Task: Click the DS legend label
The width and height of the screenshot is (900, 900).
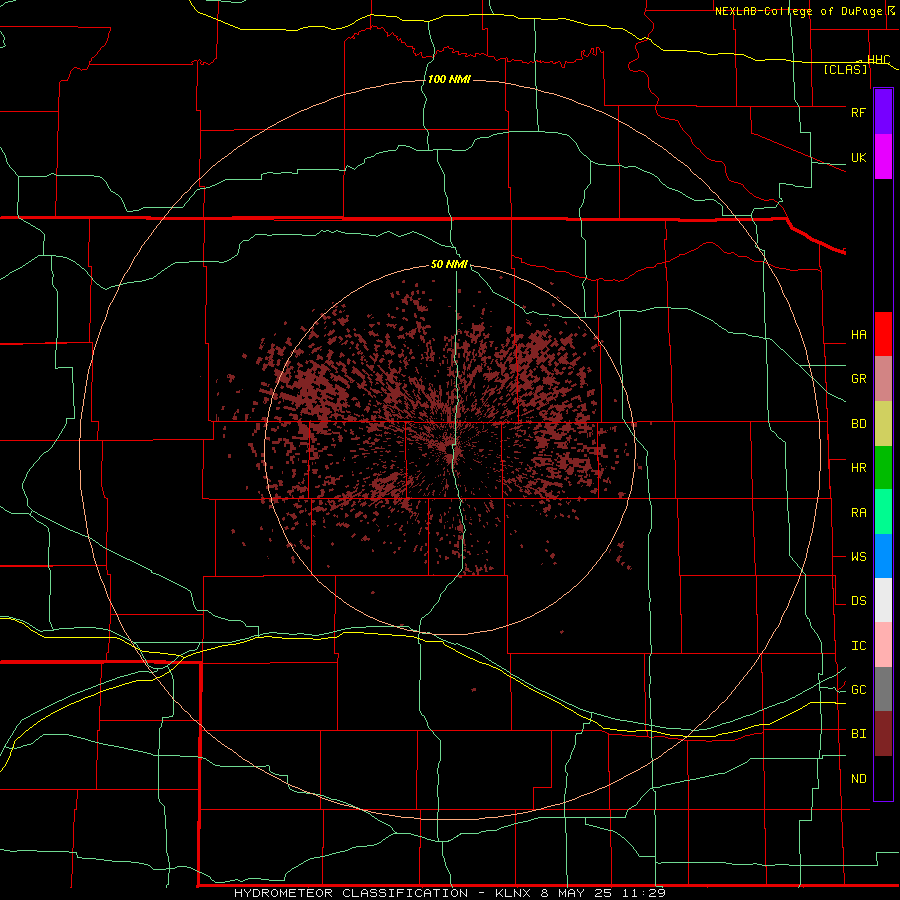Action: pos(858,600)
